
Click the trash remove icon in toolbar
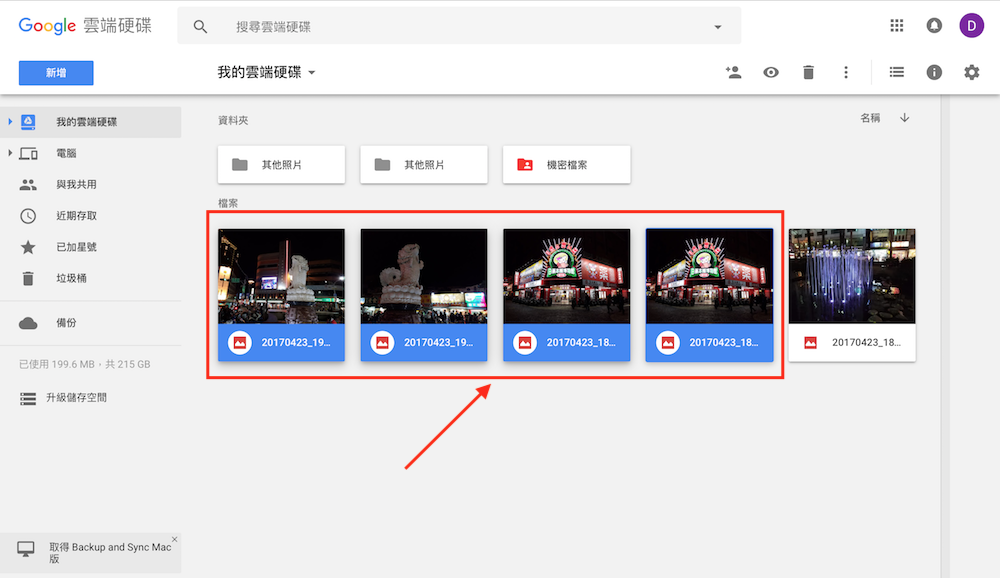(808, 72)
